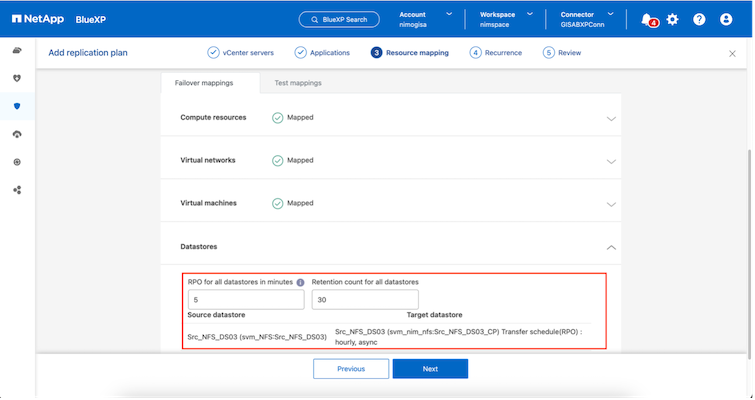Click the RPO minutes input field
The height and width of the screenshot is (400, 755).
pos(245,300)
